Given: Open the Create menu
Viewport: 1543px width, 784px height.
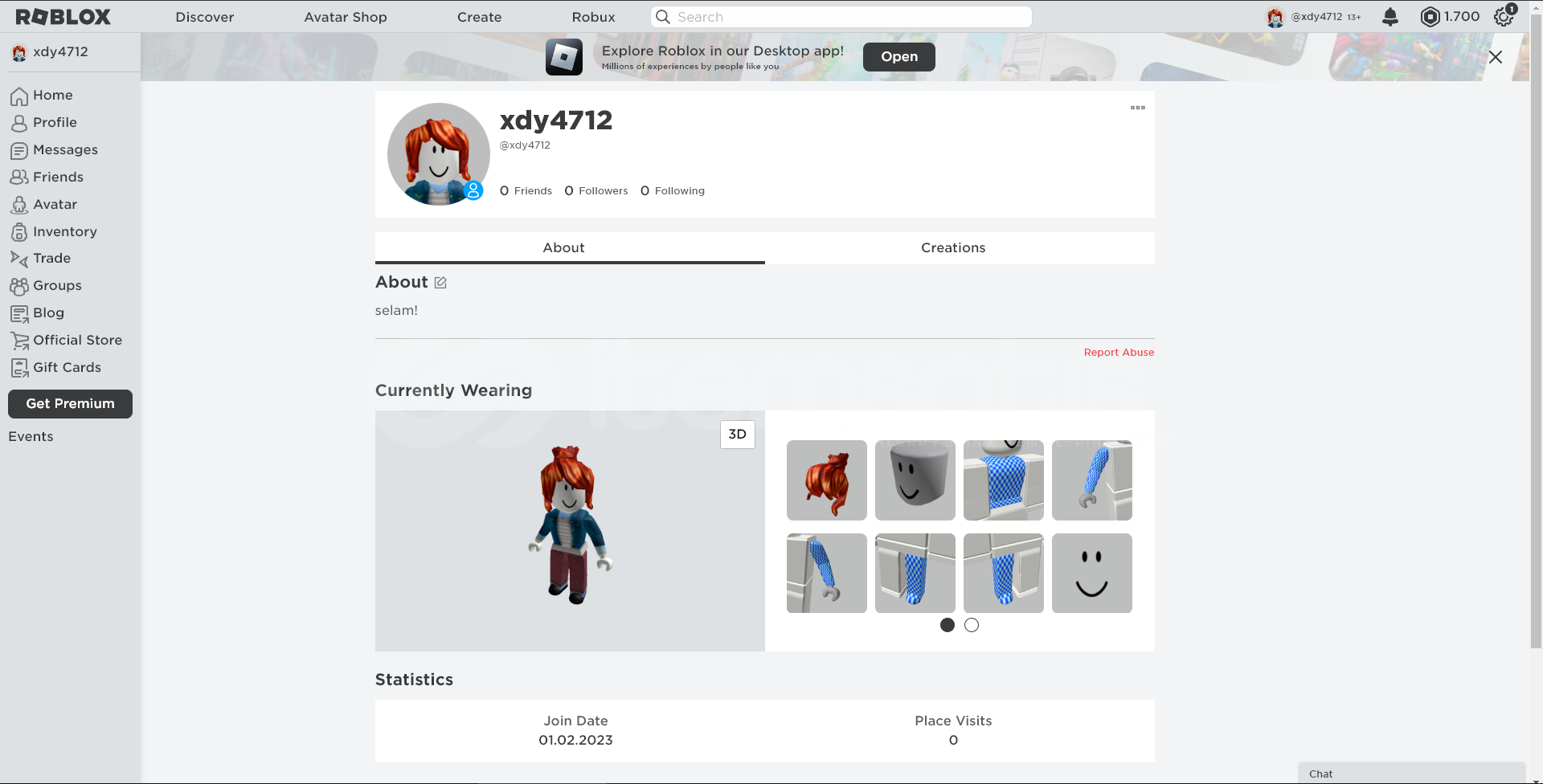Looking at the screenshot, I should coord(480,17).
